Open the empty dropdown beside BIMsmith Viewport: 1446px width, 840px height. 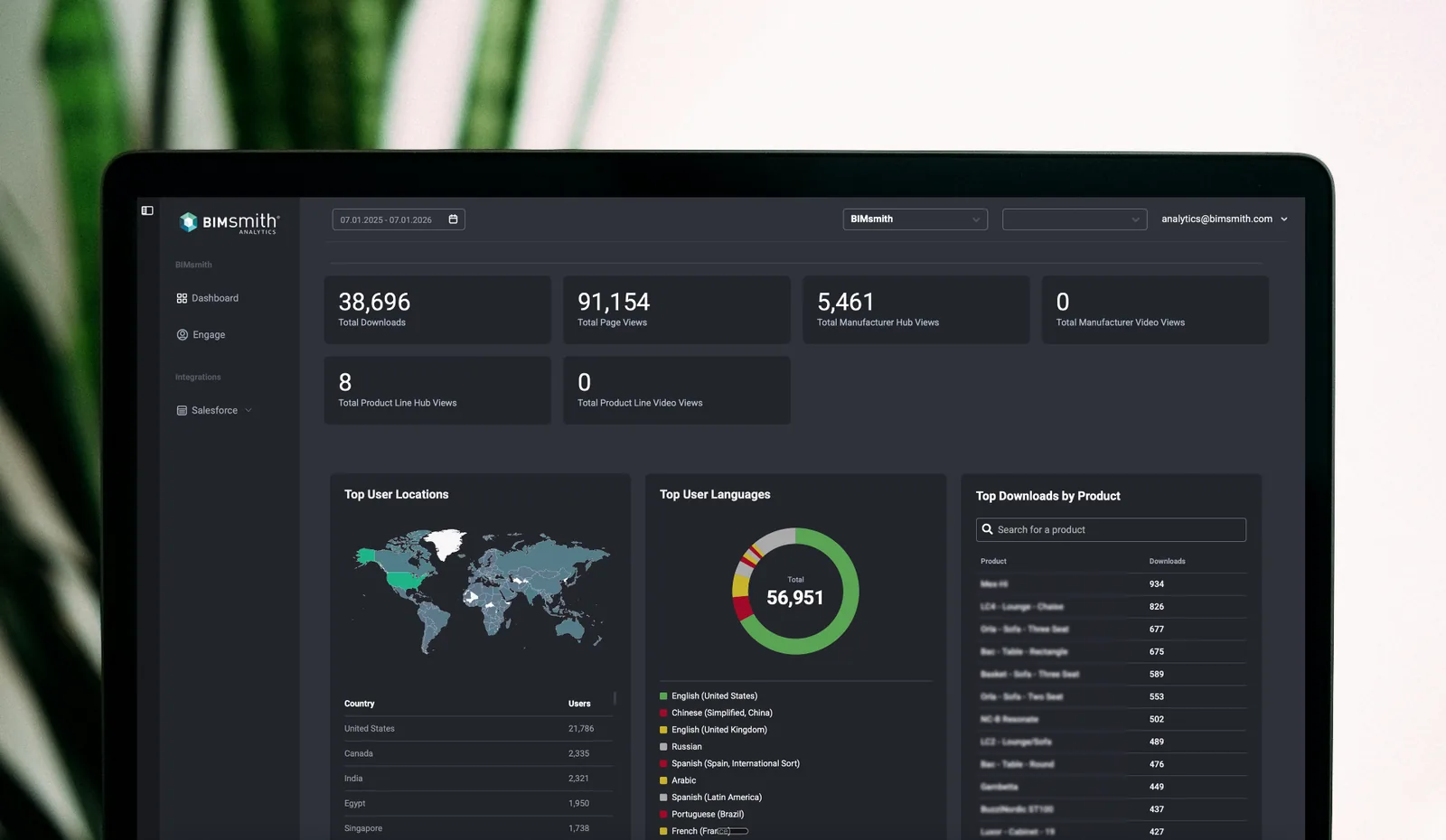coord(1075,219)
